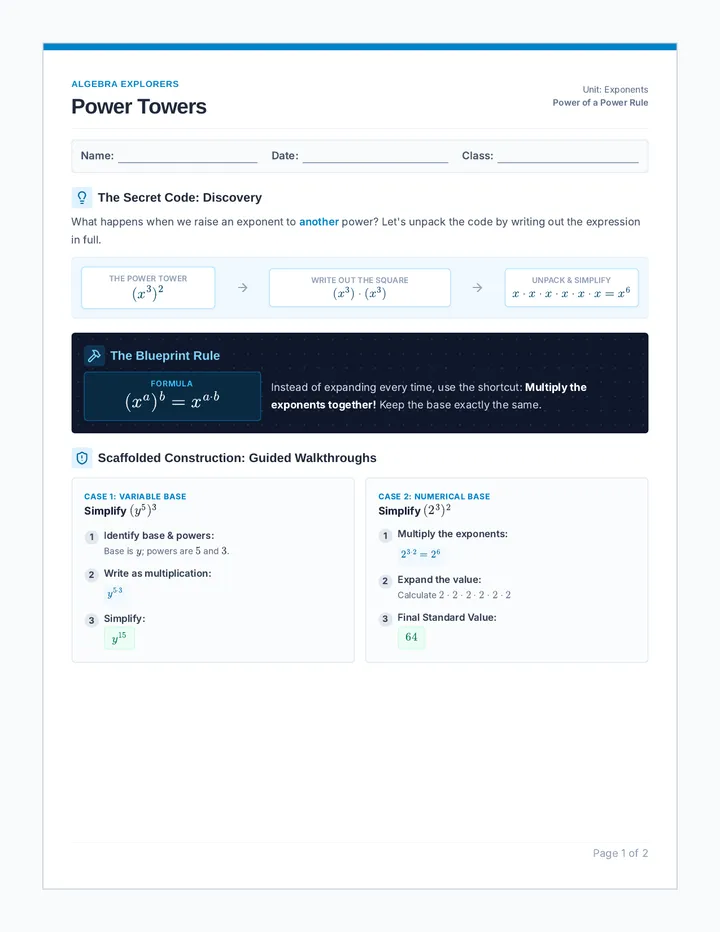Click the Date blank line
This screenshot has width=720, height=932.
coord(375,156)
